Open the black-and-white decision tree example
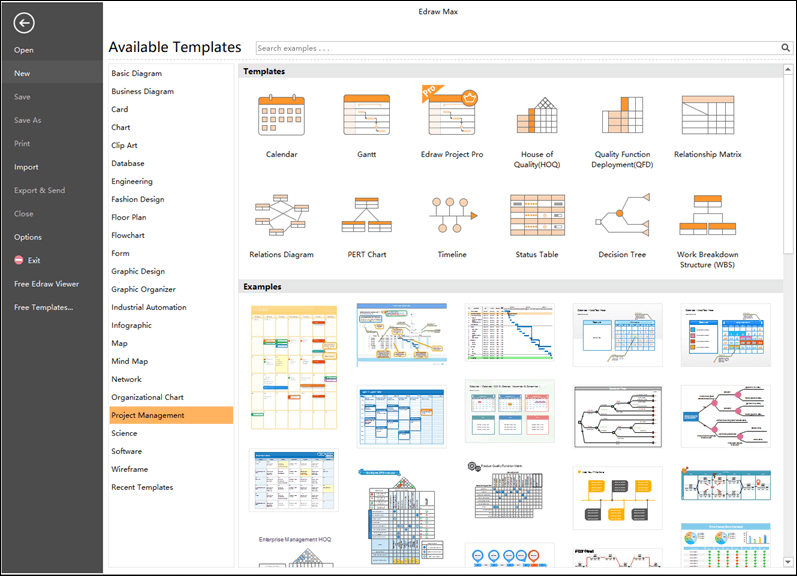Screen dimensions: 797x576 click(x=618, y=416)
